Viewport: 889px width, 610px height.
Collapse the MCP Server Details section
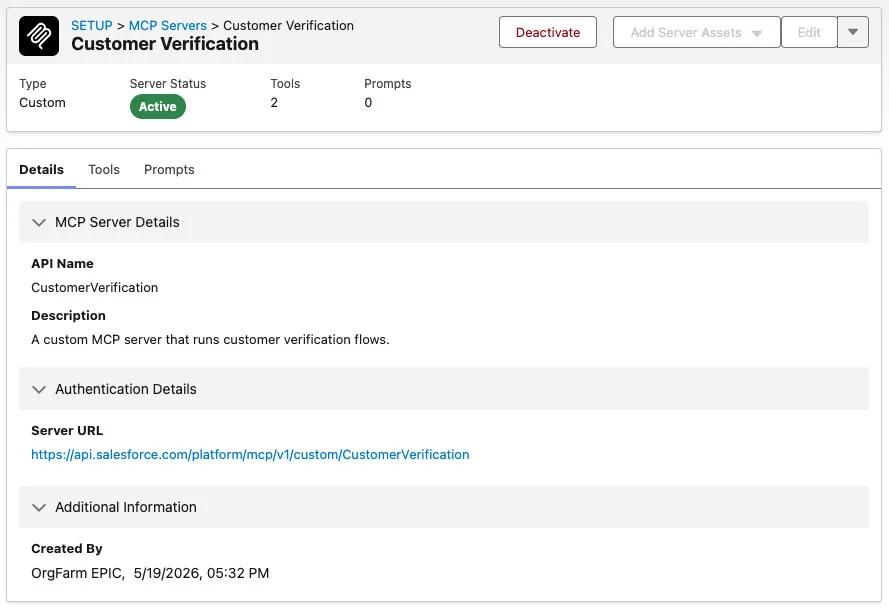point(443,222)
